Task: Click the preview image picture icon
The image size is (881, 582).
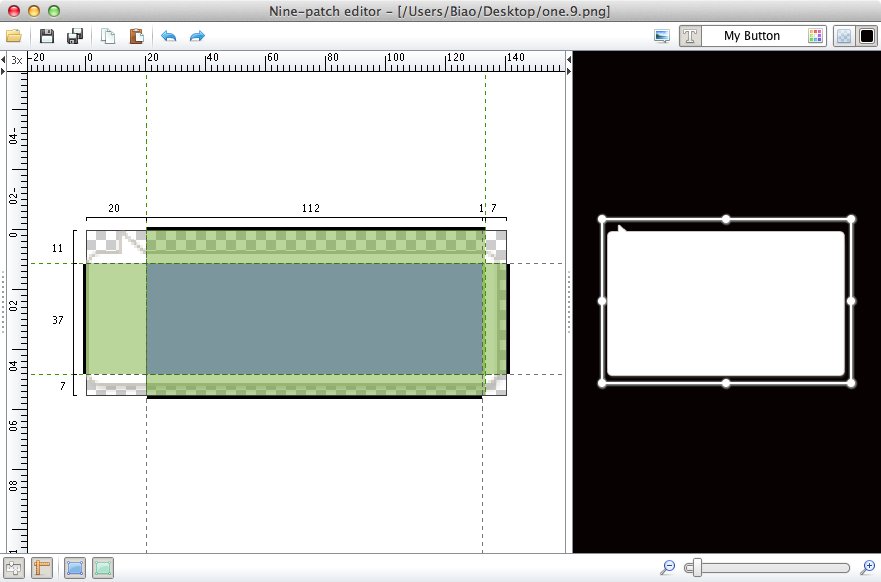Action: (x=661, y=36)
